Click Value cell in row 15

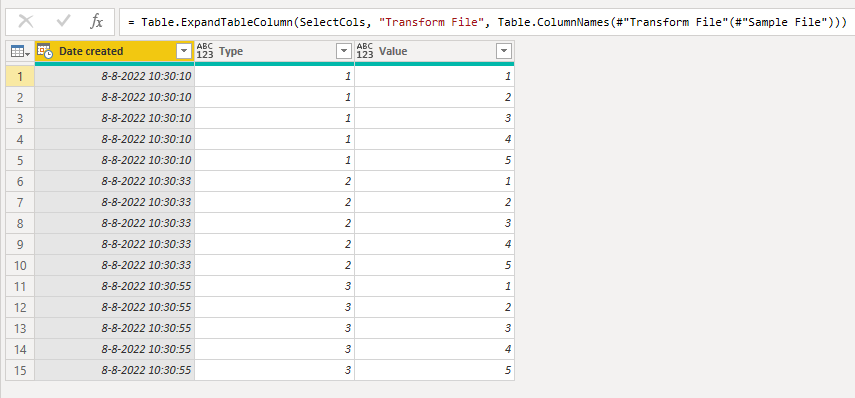[x=434, y=370]
